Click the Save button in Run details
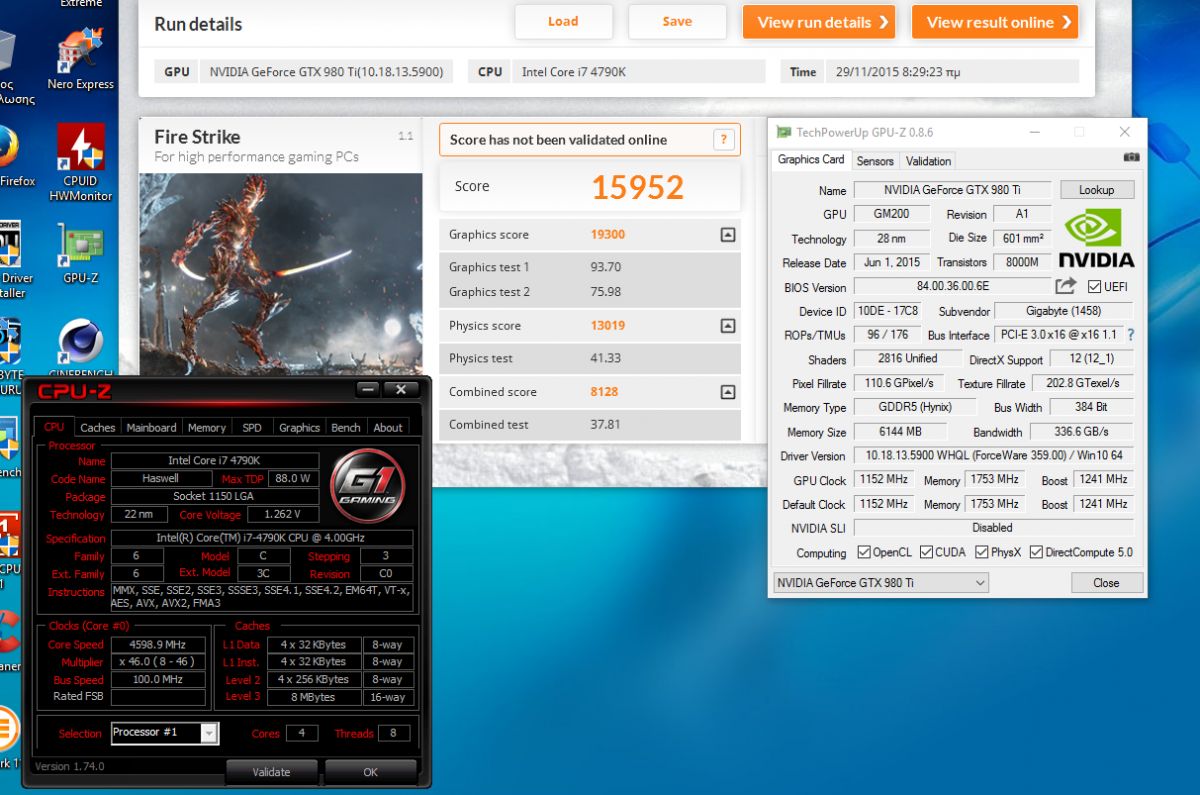The width and height of the screenshot is (1200, 795). (677, 22)
